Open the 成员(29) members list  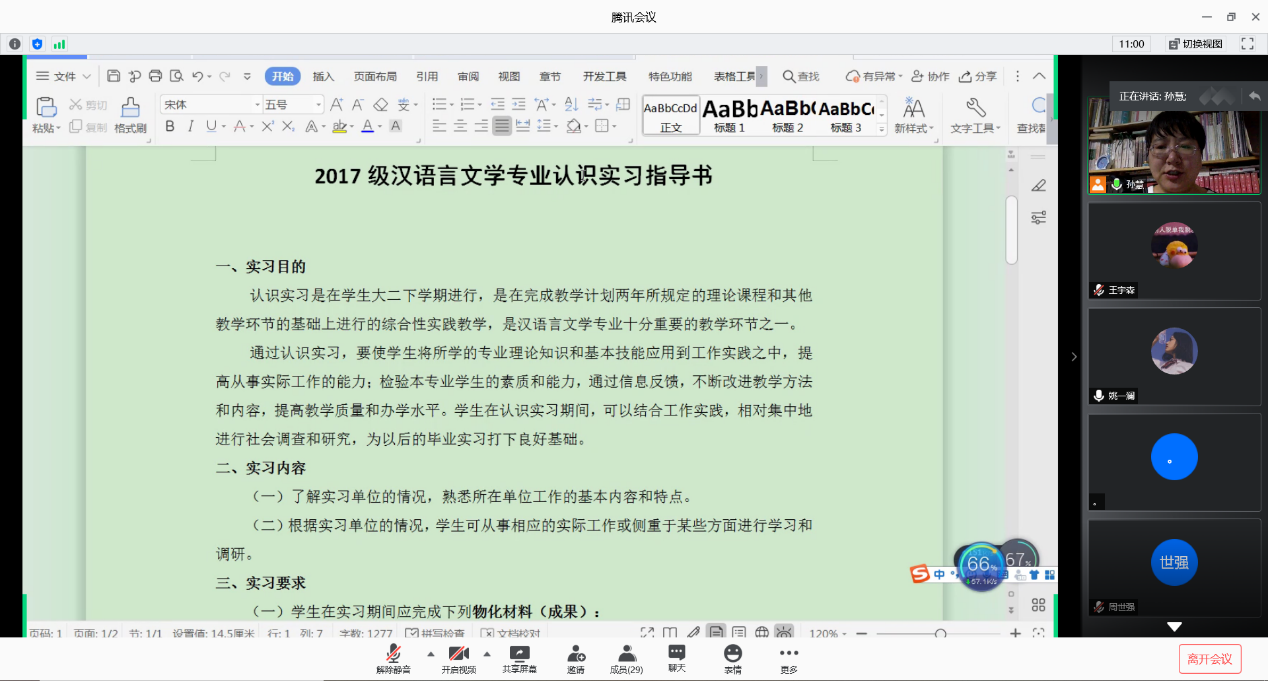(627, 654)
